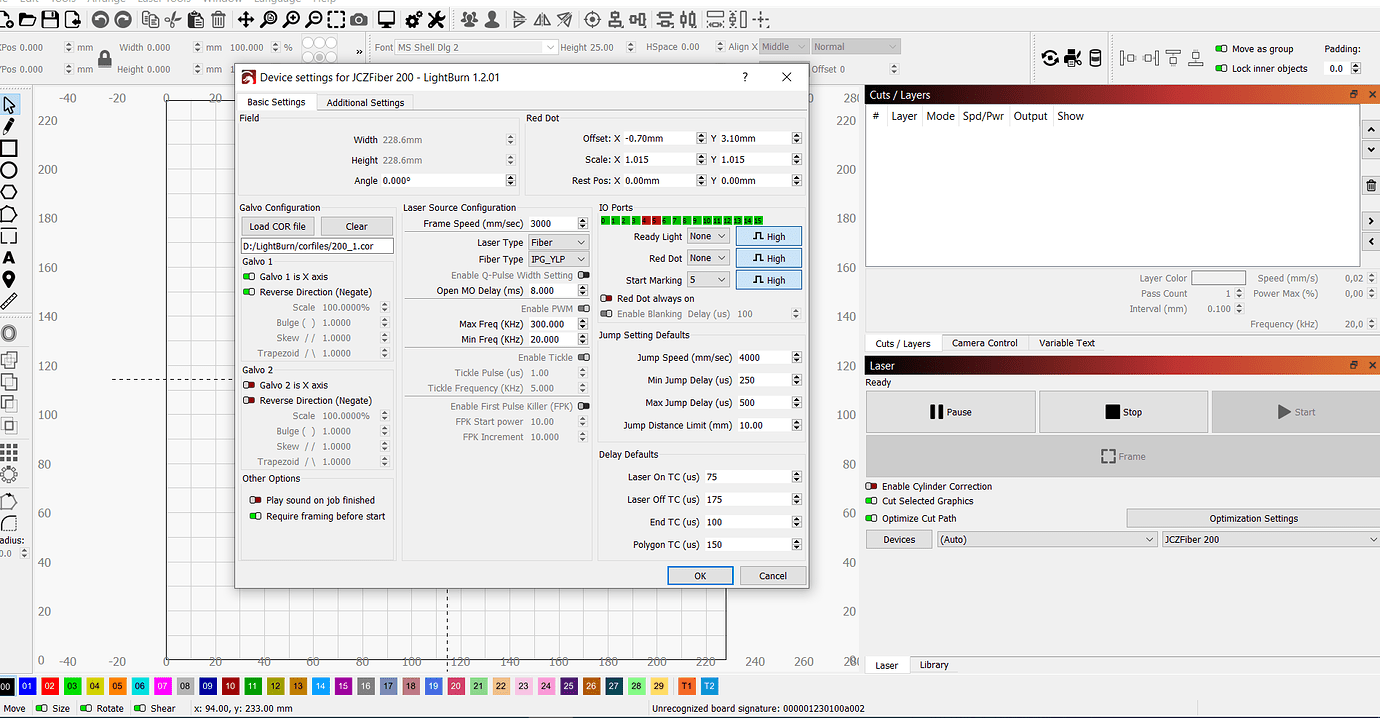Click the trash icon beside Cuts / Layers list
1380x718 pixels.
tap(1370, 186)
